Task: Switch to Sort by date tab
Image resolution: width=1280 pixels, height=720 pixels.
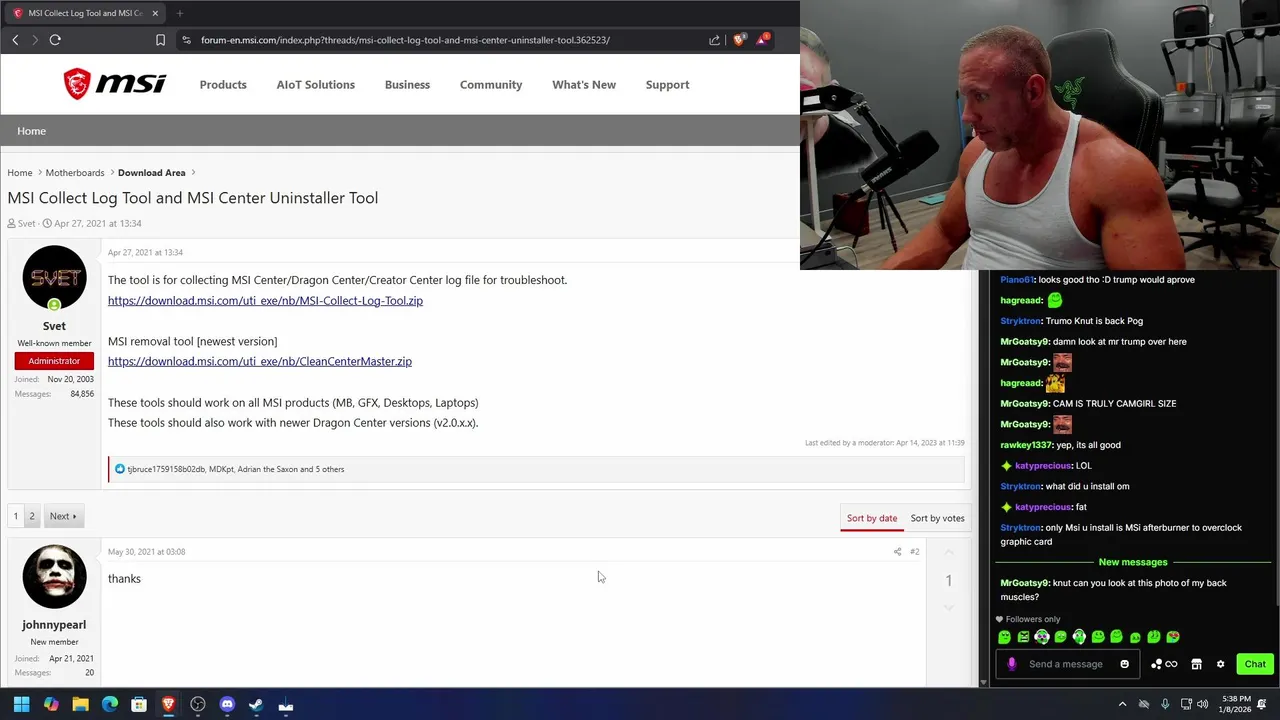Action: point(872,518)
